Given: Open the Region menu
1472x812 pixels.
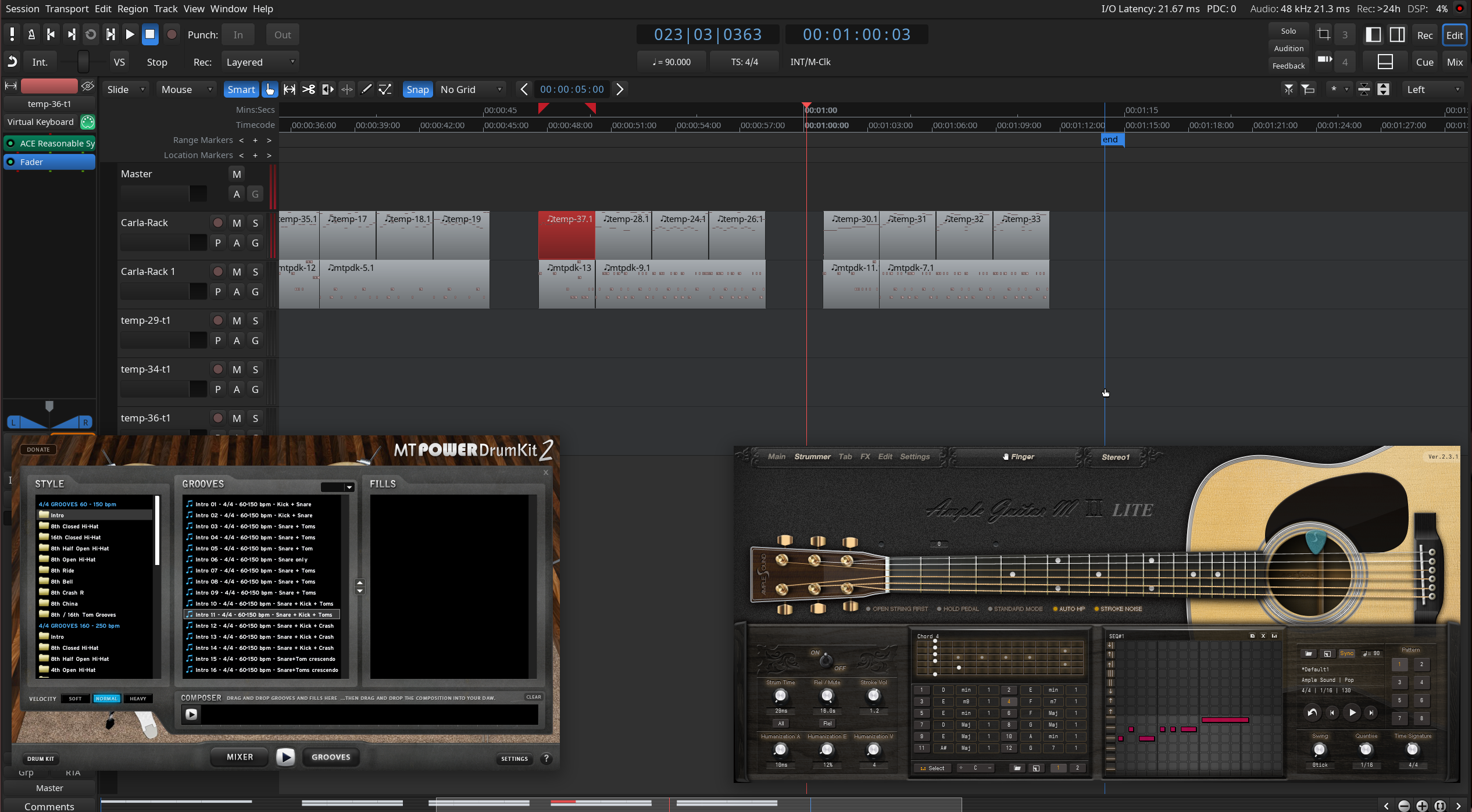Looking at the screenshot, I should pos(133,9).
